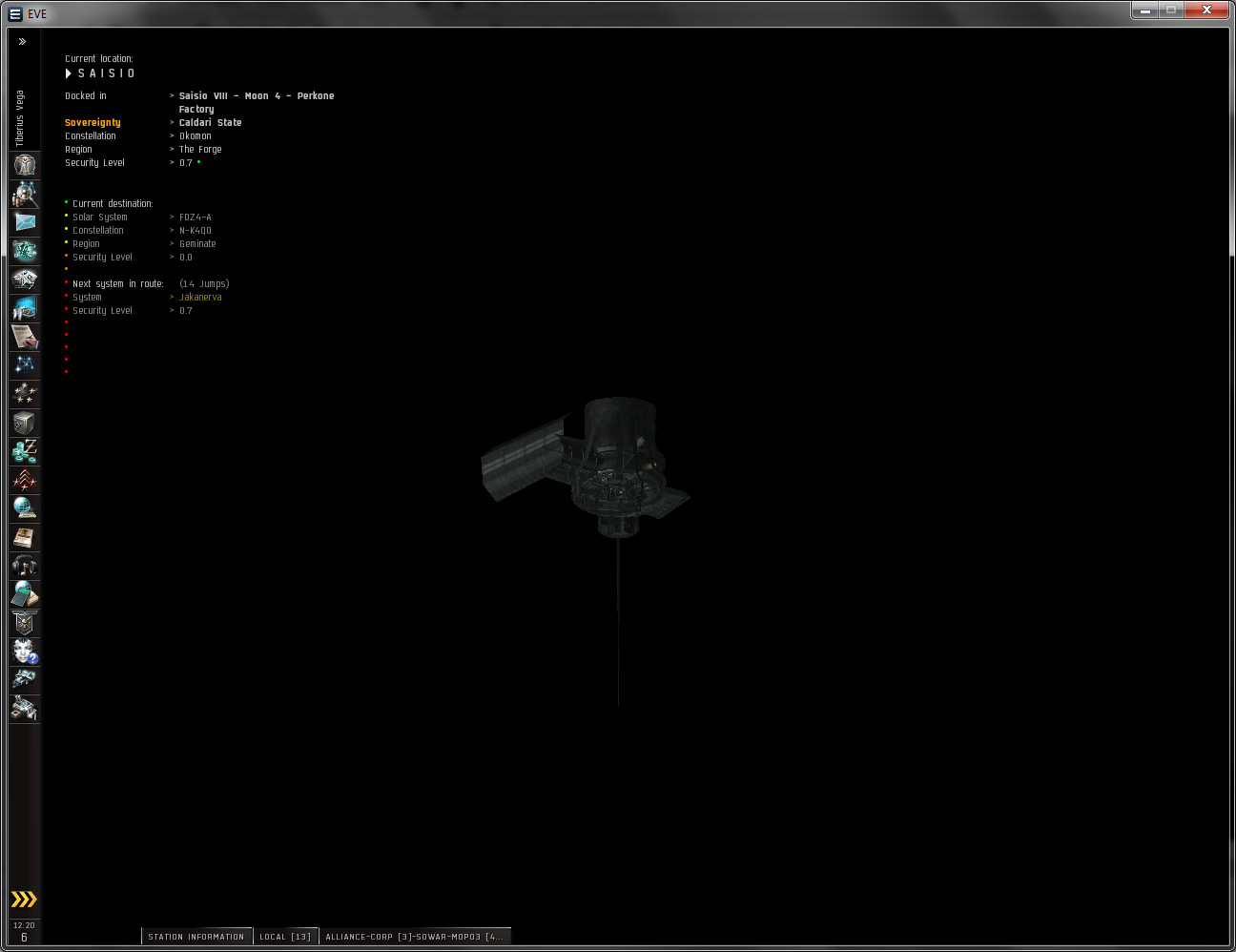Click the Sovereignty label

93,123
